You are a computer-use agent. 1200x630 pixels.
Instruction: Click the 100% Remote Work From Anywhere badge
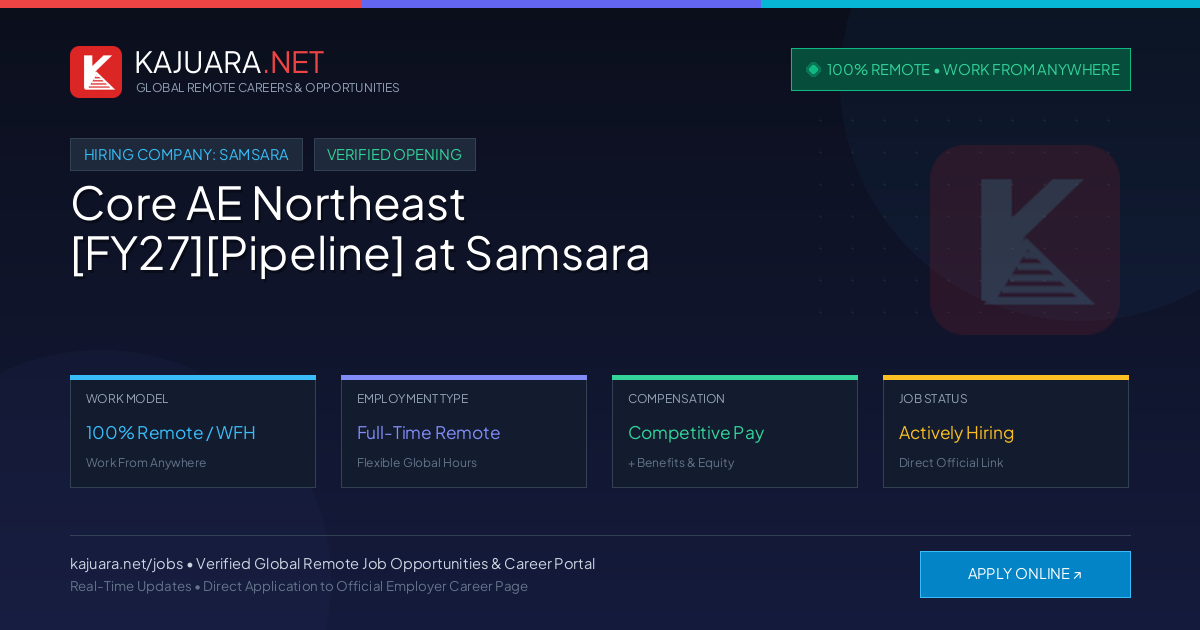[x=961, y=69]
